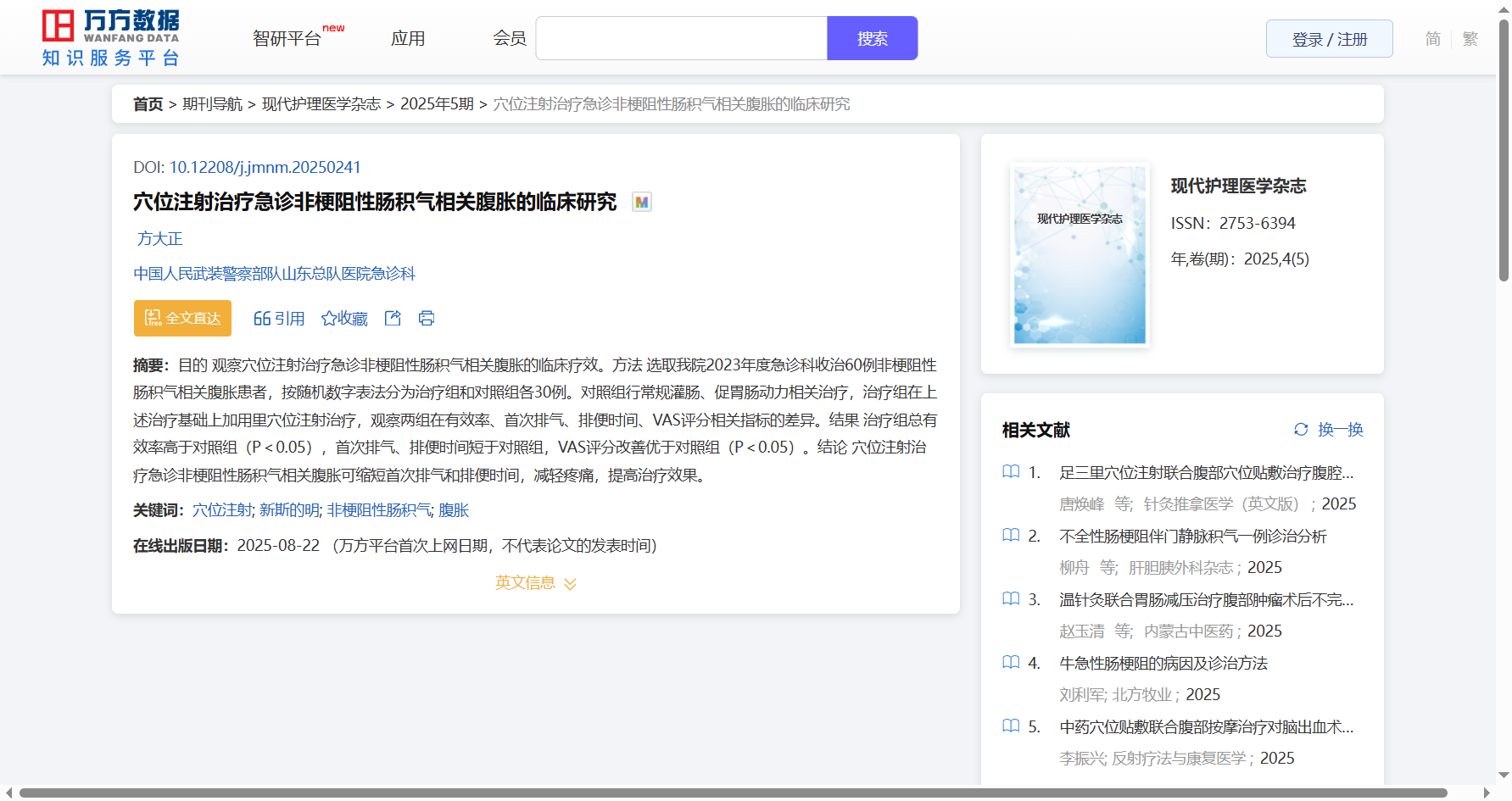This screenshot has width=1512, height=801.
Task: Refresh related articles with 换一换
Action: click(1328, 430)
